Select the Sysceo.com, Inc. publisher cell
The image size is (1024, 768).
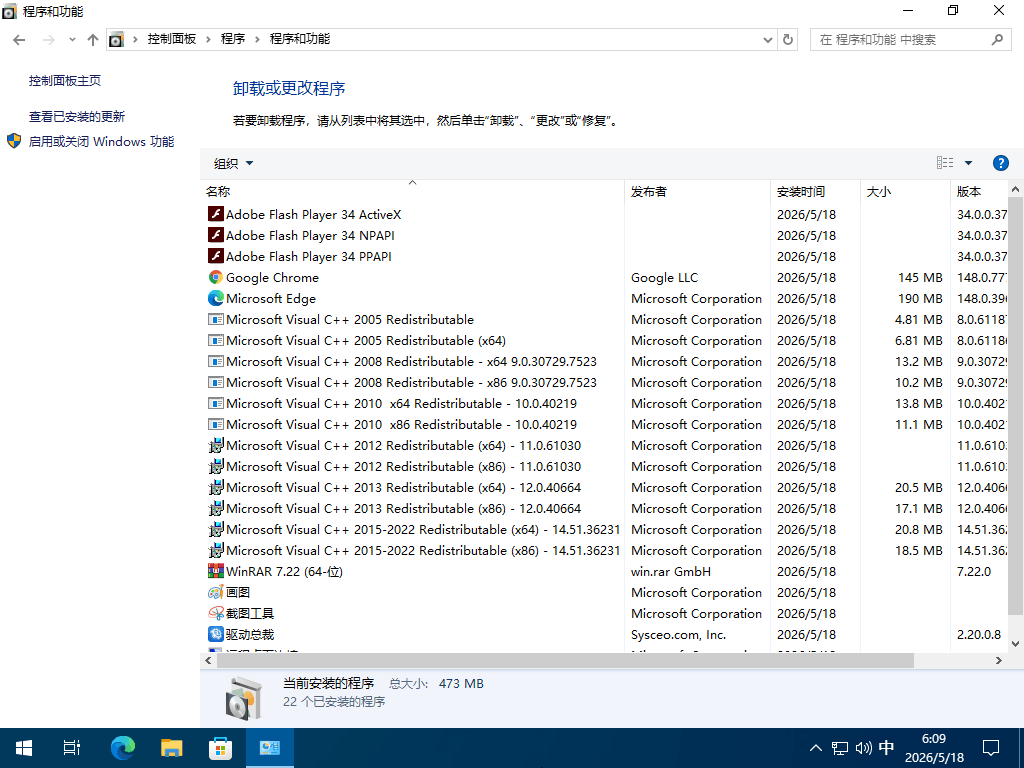(x=679, y=634)
